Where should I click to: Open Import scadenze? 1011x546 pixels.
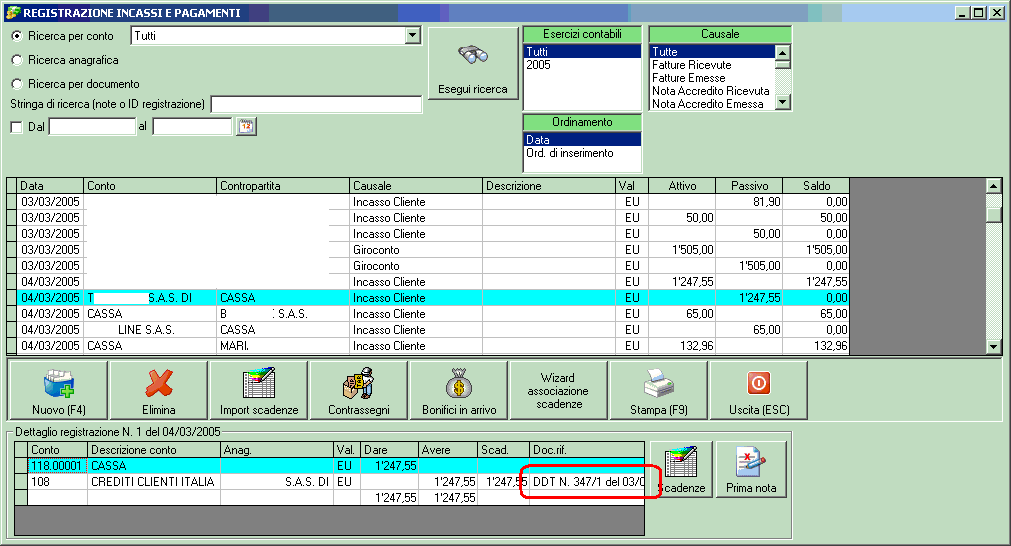click(x=259, y=391)
